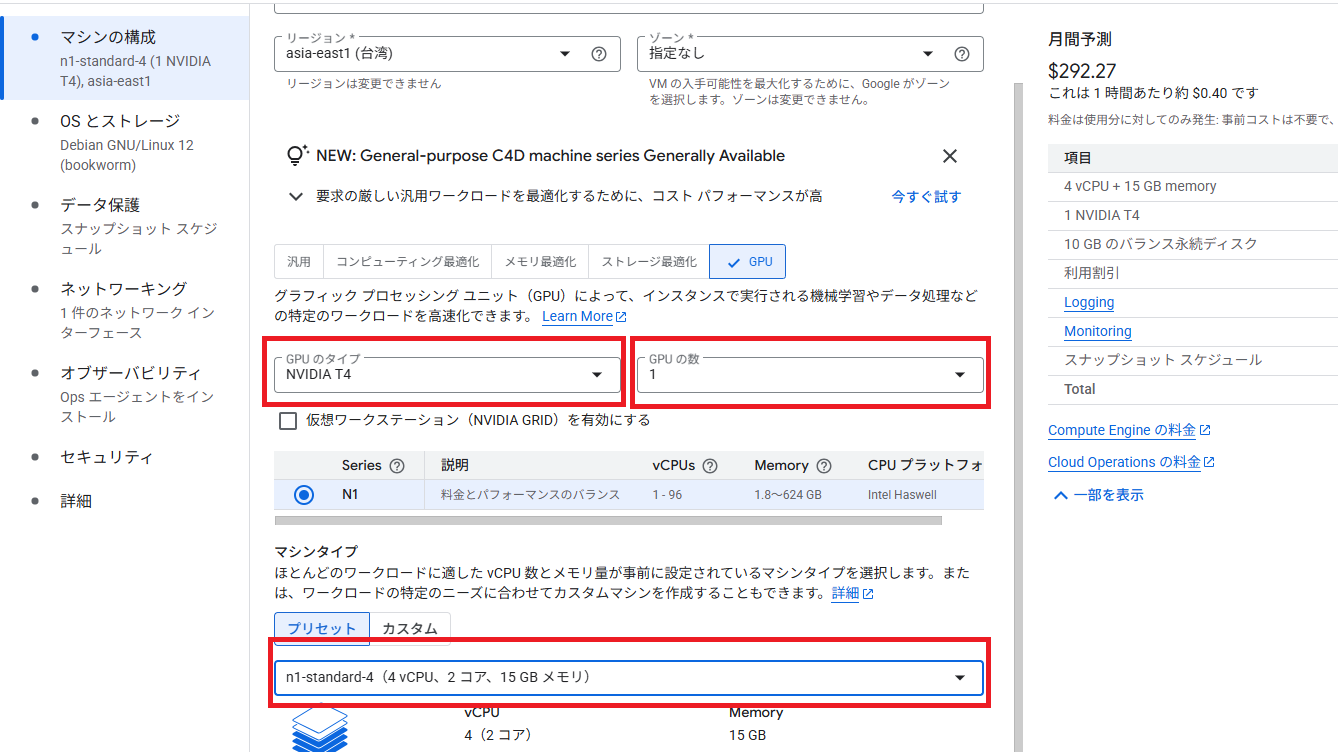Switch to コンピューティング最適化 tab
Screen dimensions: 1338x752
tap(407, 262)
